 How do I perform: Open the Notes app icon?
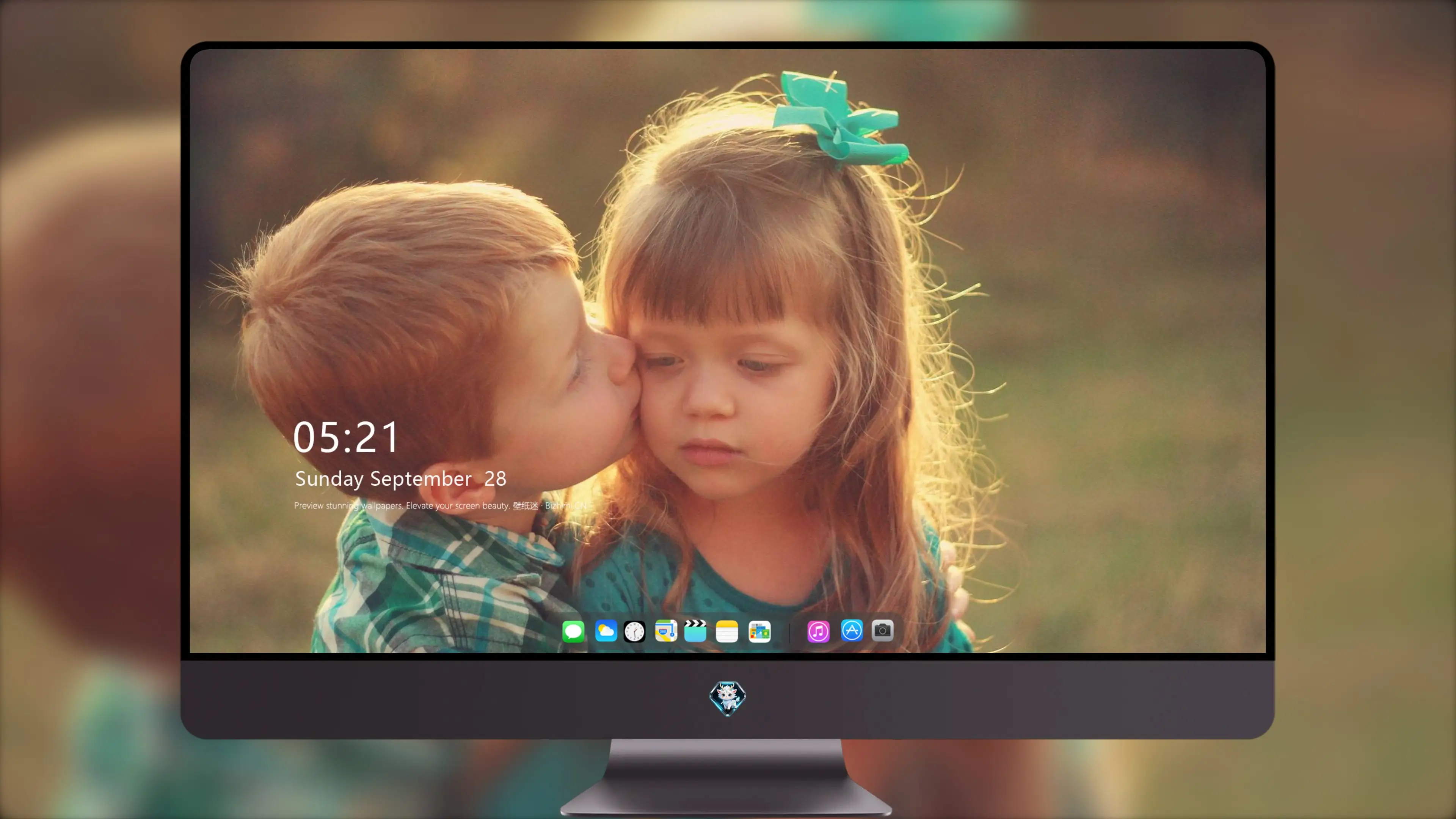727,631
